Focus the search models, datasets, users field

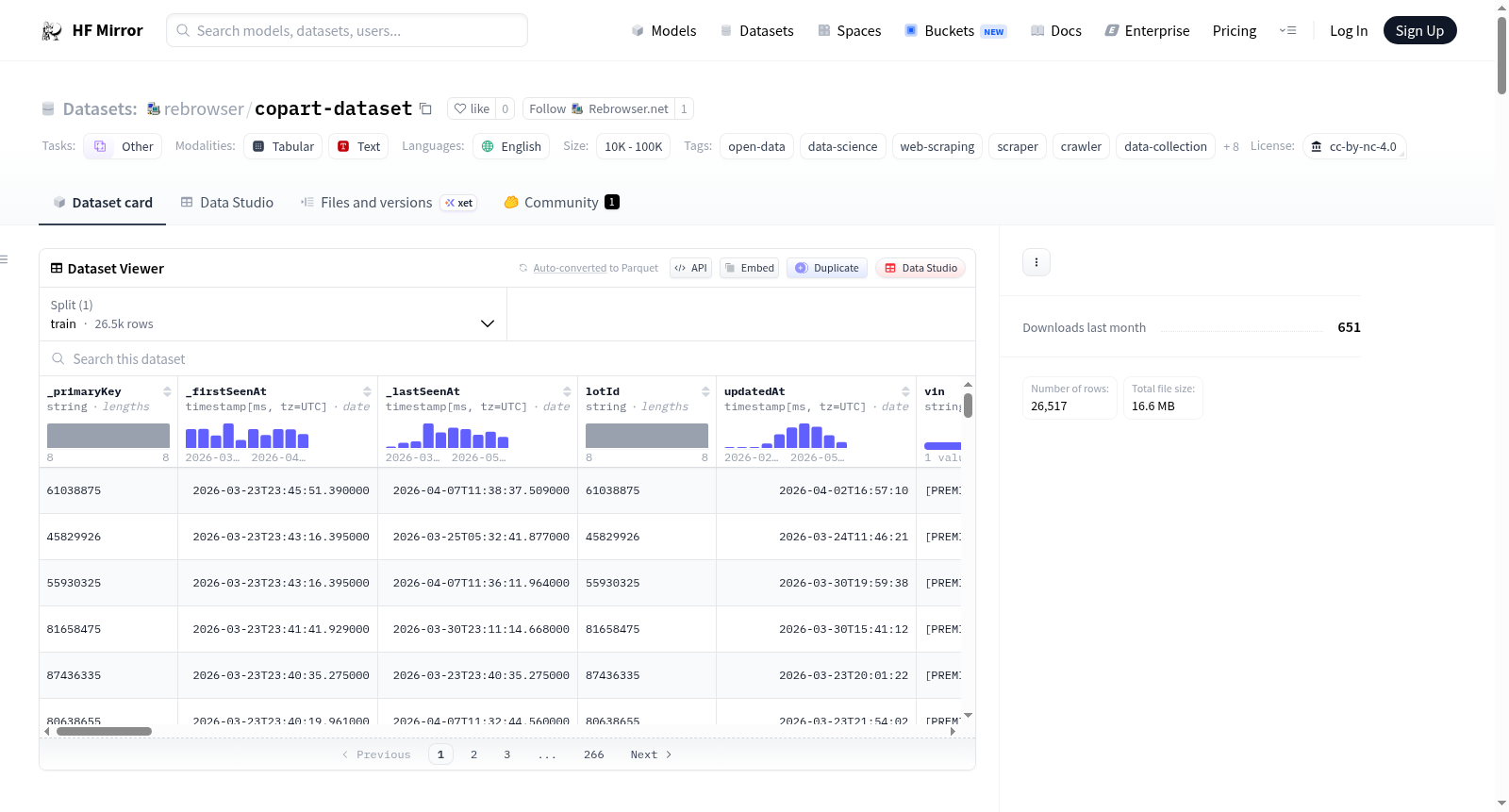pyautogui.click(x=347, y=30)
